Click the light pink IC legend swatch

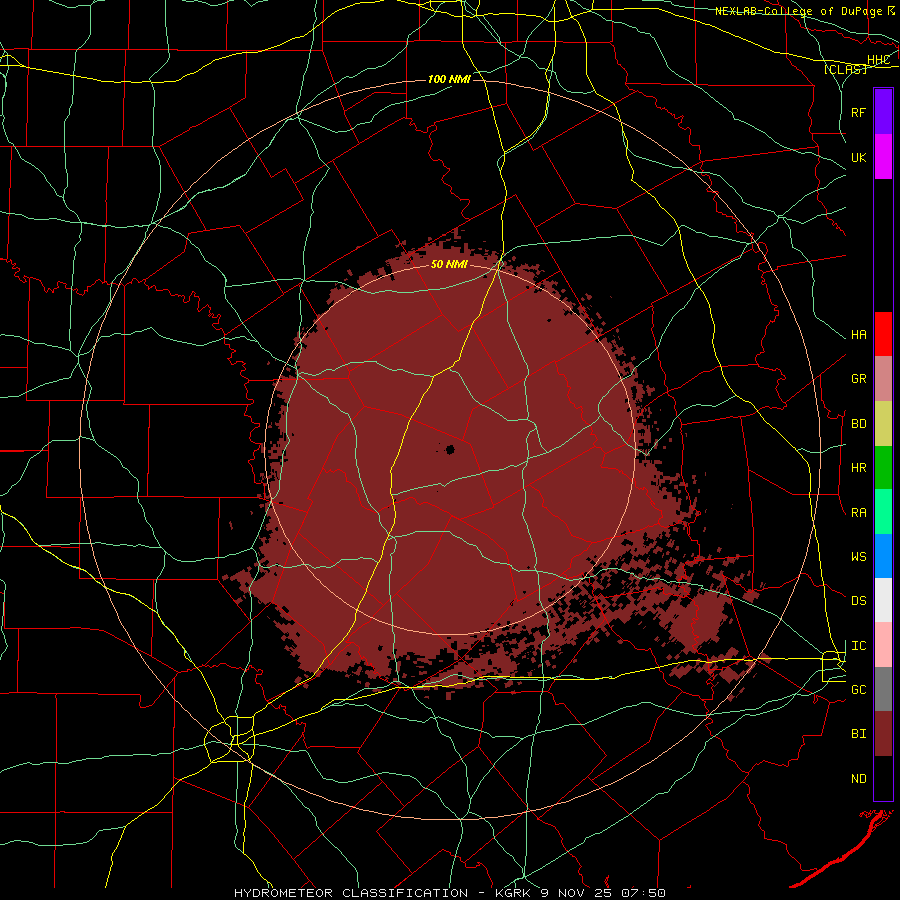(x=883, y=645)
